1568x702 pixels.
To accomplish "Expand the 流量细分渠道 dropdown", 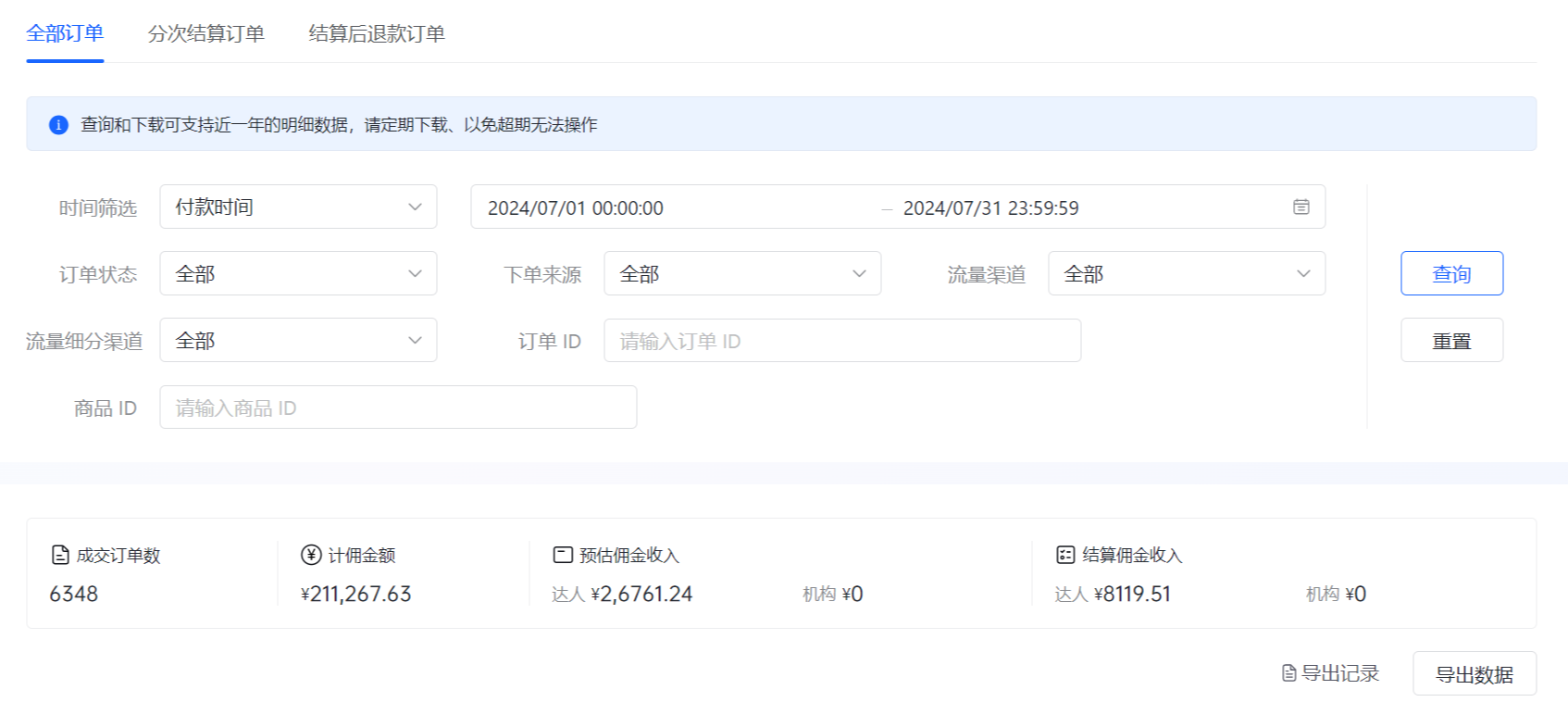I will click(x=298, y=341).
